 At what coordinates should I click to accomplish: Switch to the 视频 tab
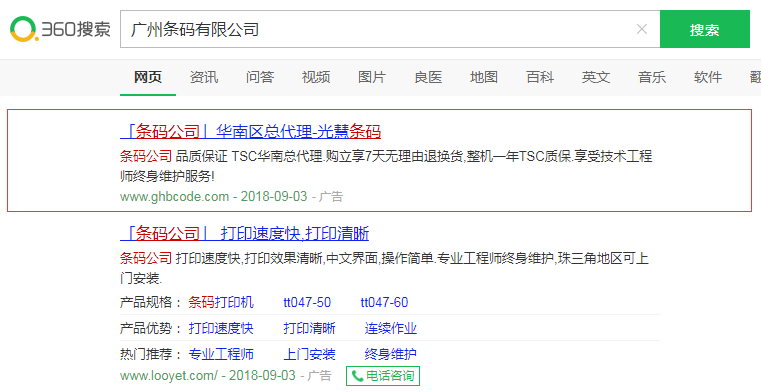point(316,77)
